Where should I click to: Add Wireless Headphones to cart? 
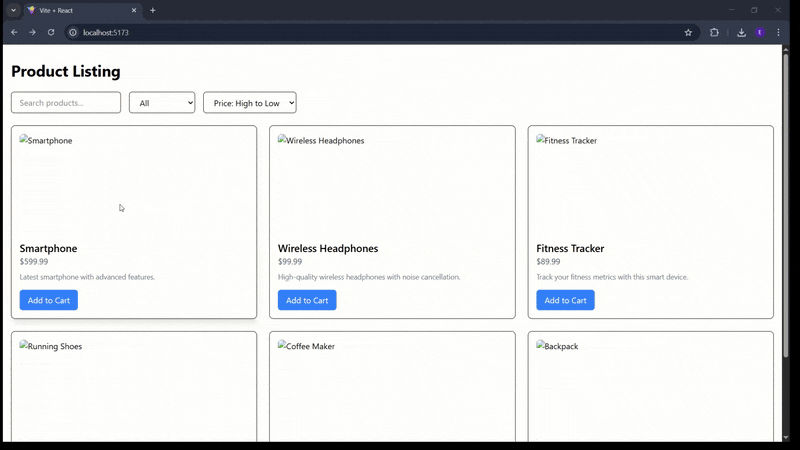coord(307,300)
